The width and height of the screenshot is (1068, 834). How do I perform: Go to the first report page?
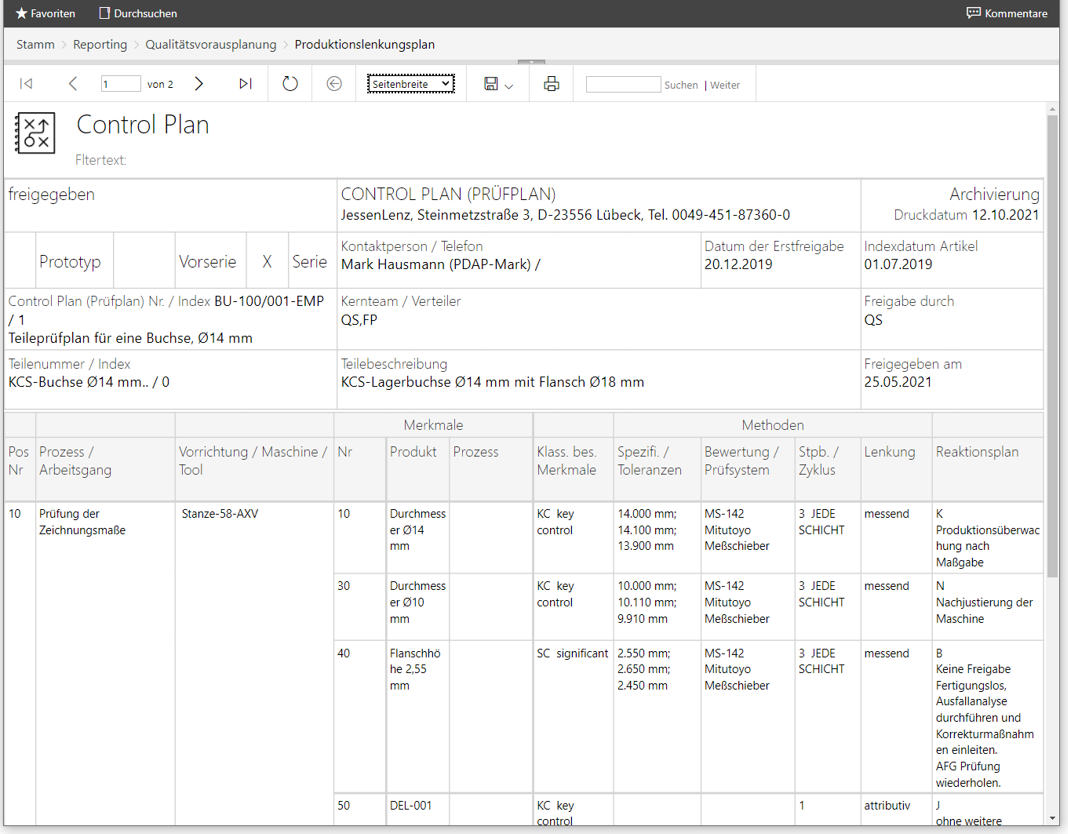click(x=26, y=84)
